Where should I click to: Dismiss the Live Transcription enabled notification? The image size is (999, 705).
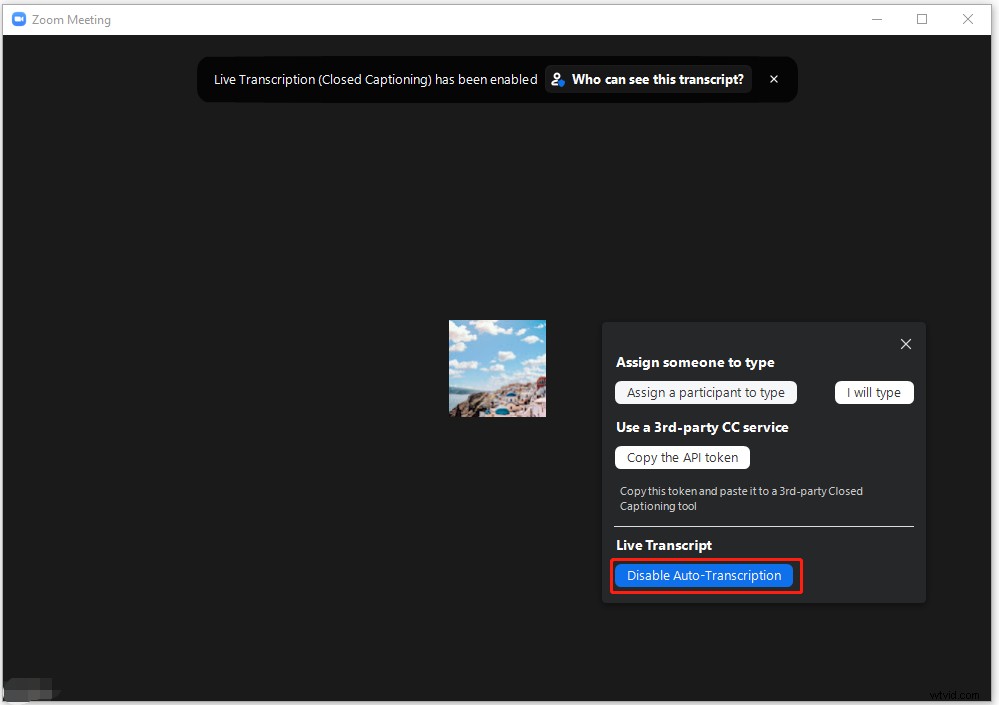(x=774, y=79)
